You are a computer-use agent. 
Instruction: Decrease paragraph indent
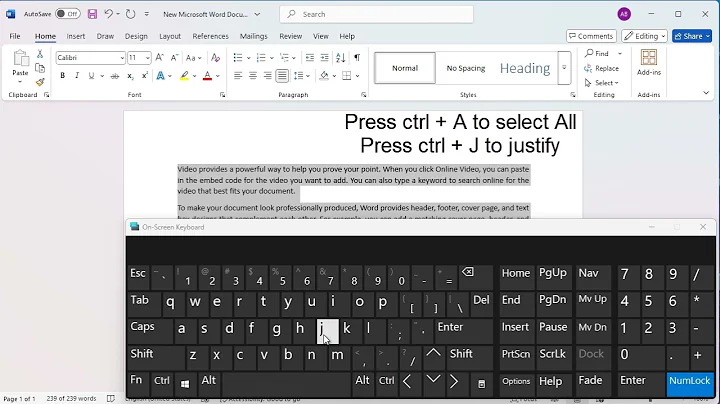click(310, 57)
